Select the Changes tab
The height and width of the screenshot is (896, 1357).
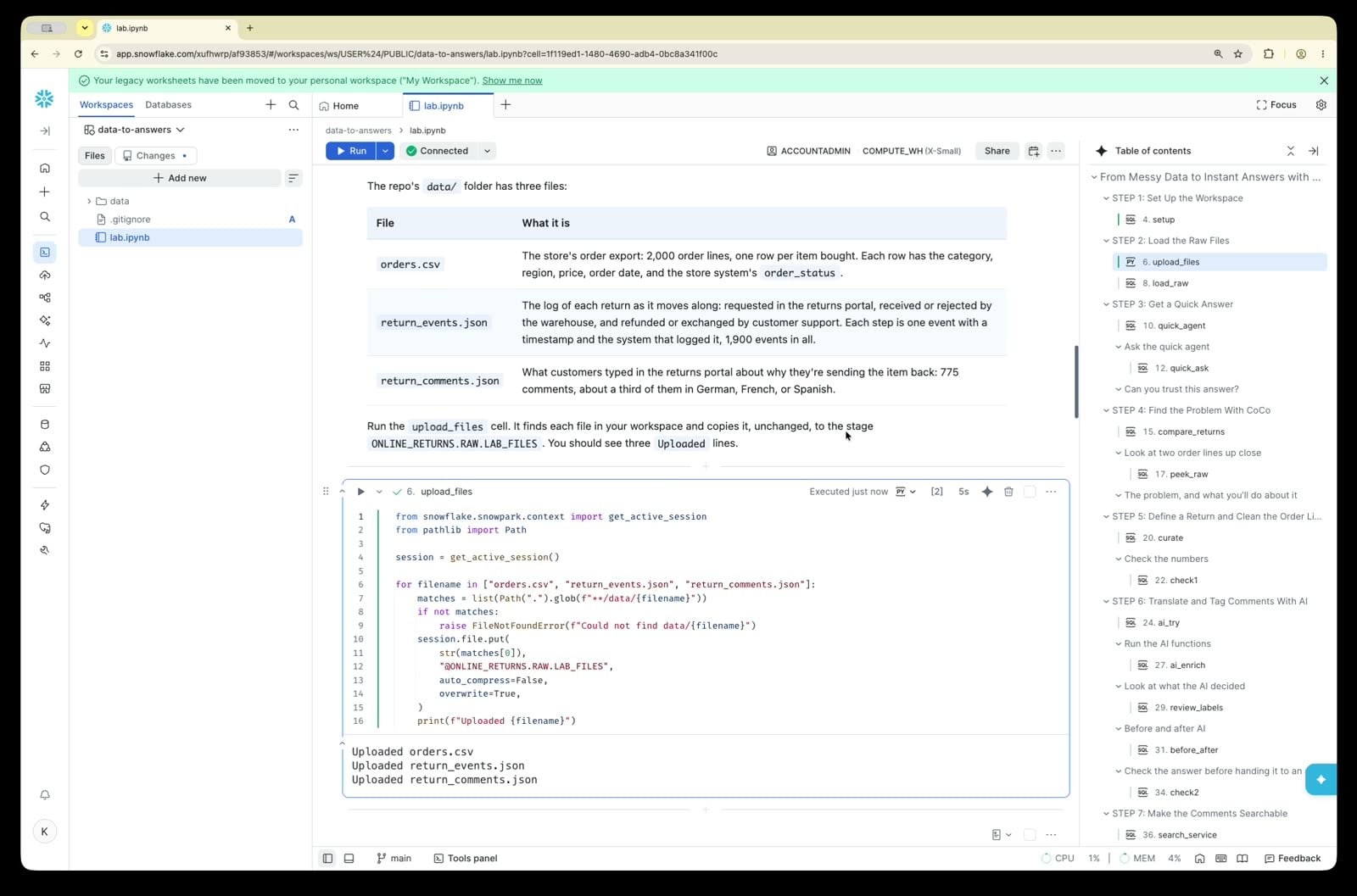[x=155, y=156]
